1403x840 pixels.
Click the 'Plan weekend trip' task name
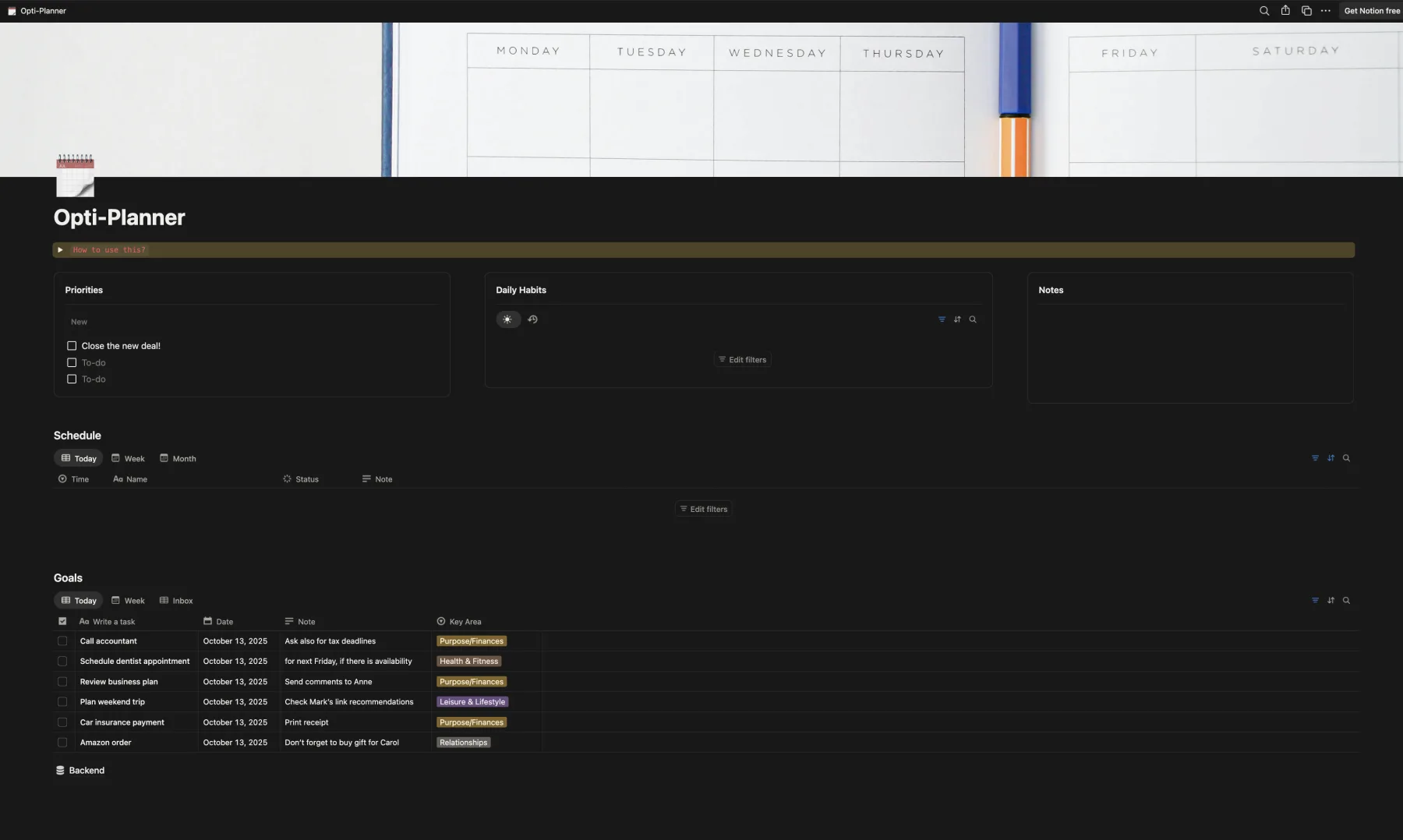coord(112,702)
